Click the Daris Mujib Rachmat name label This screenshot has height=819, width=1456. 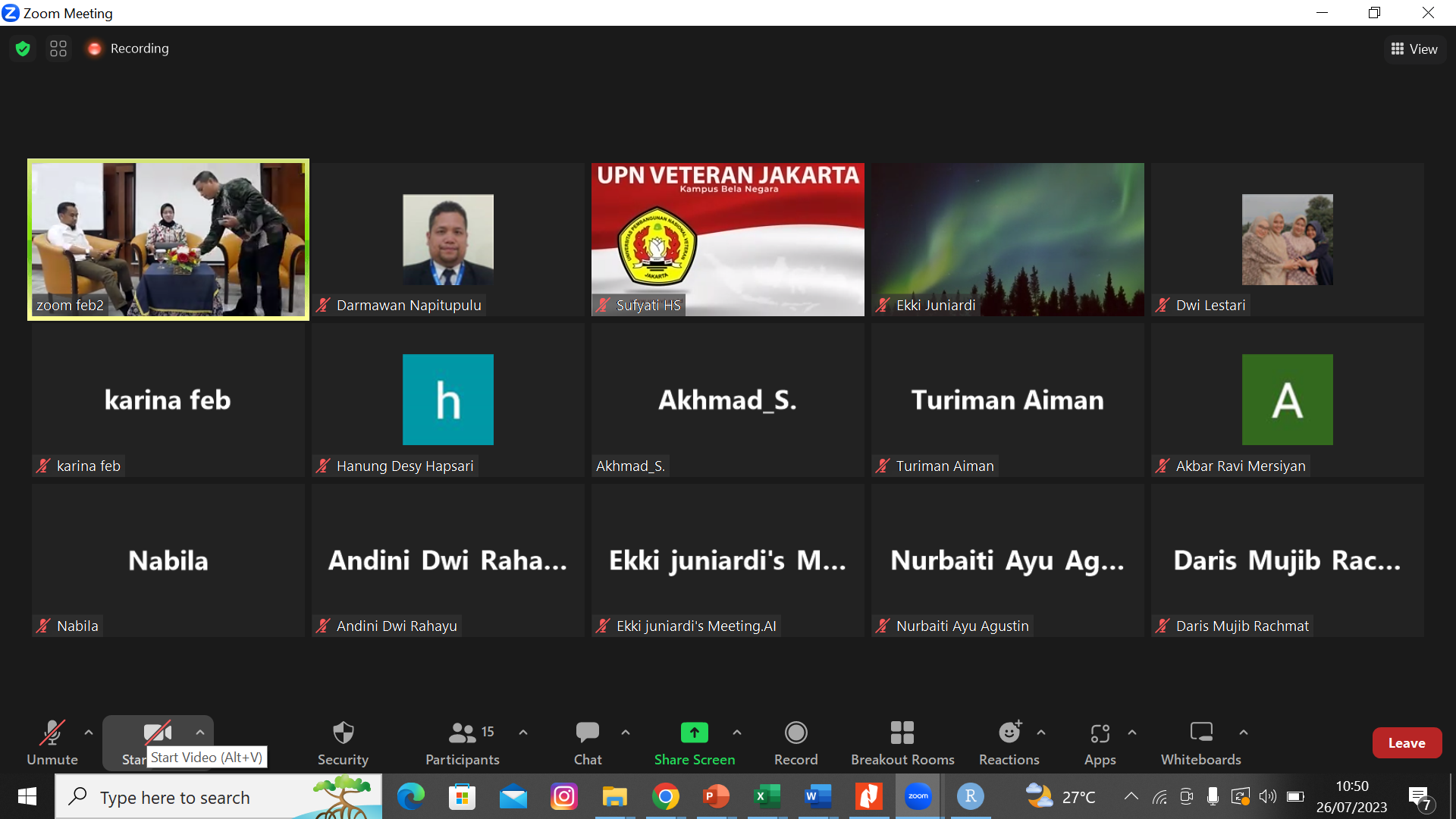coord(1242,626)
